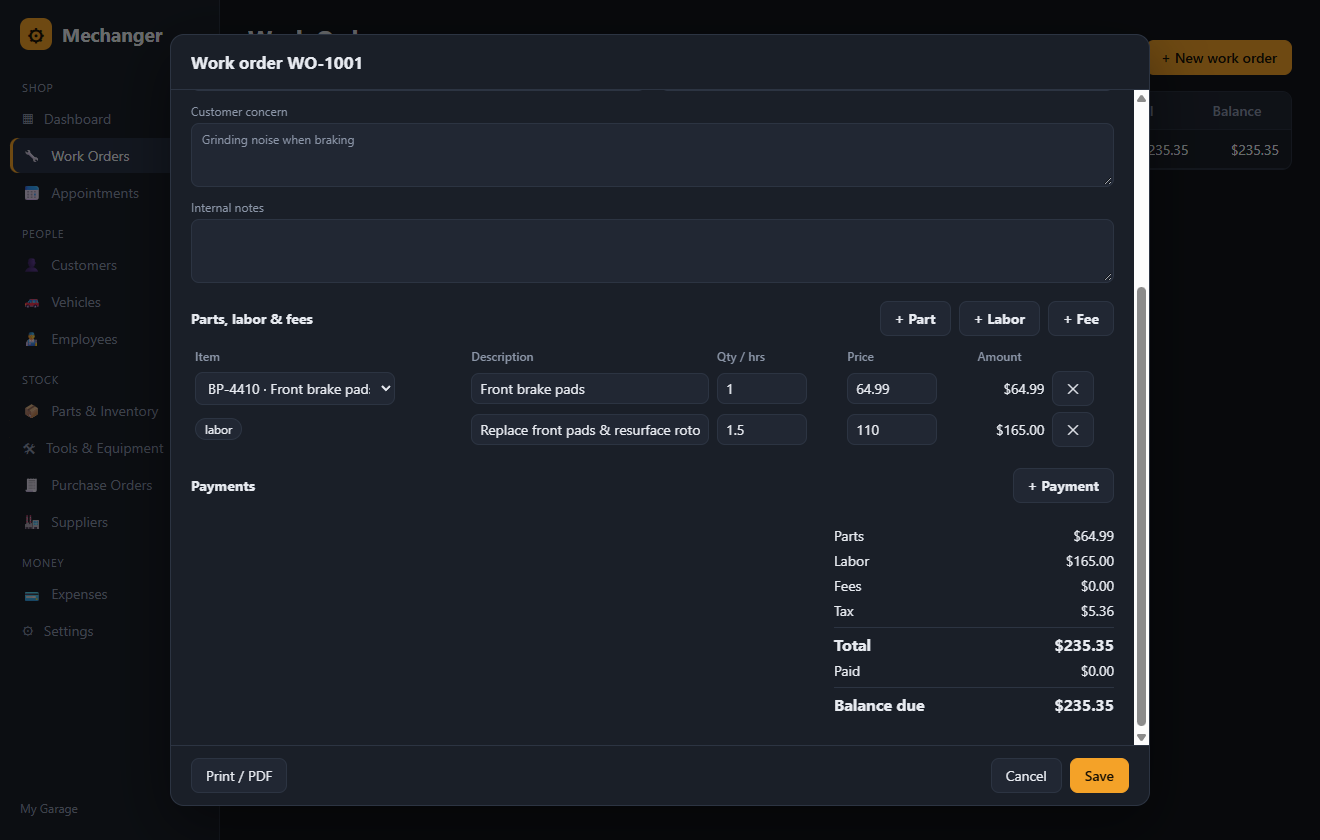Click the Dashboard sidebar icon
1320x840 pixels.
click(28, 119)
